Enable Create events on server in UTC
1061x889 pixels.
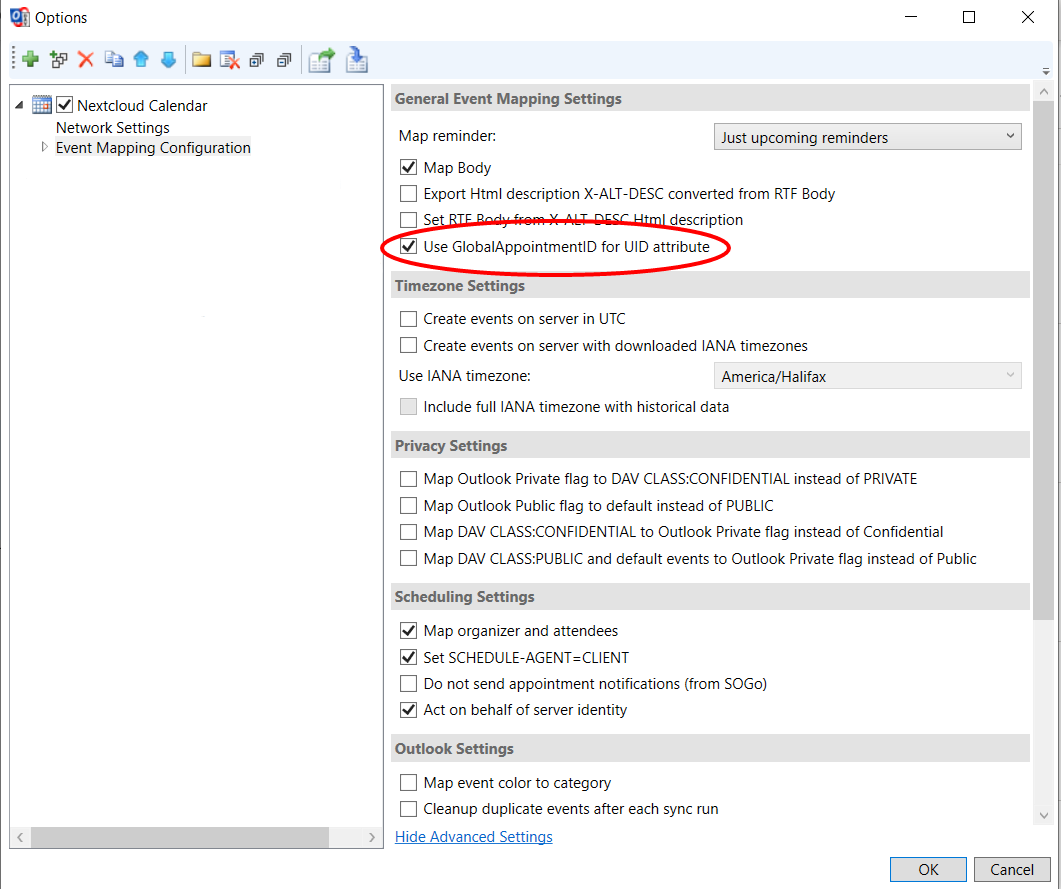click(408, 319)
